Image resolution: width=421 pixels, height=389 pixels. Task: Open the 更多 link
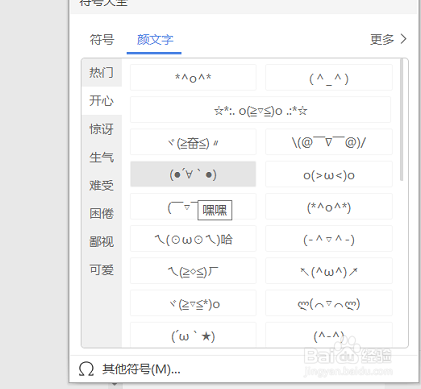point(382,39)
